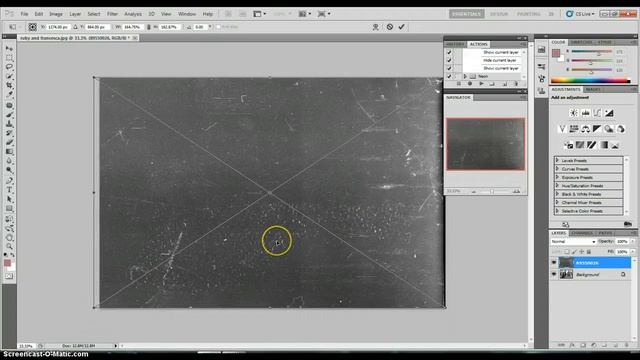Click the Navigator image thumbnail
Image resolution: width=640 pixels, height=360 pixels.
[486, 144]
